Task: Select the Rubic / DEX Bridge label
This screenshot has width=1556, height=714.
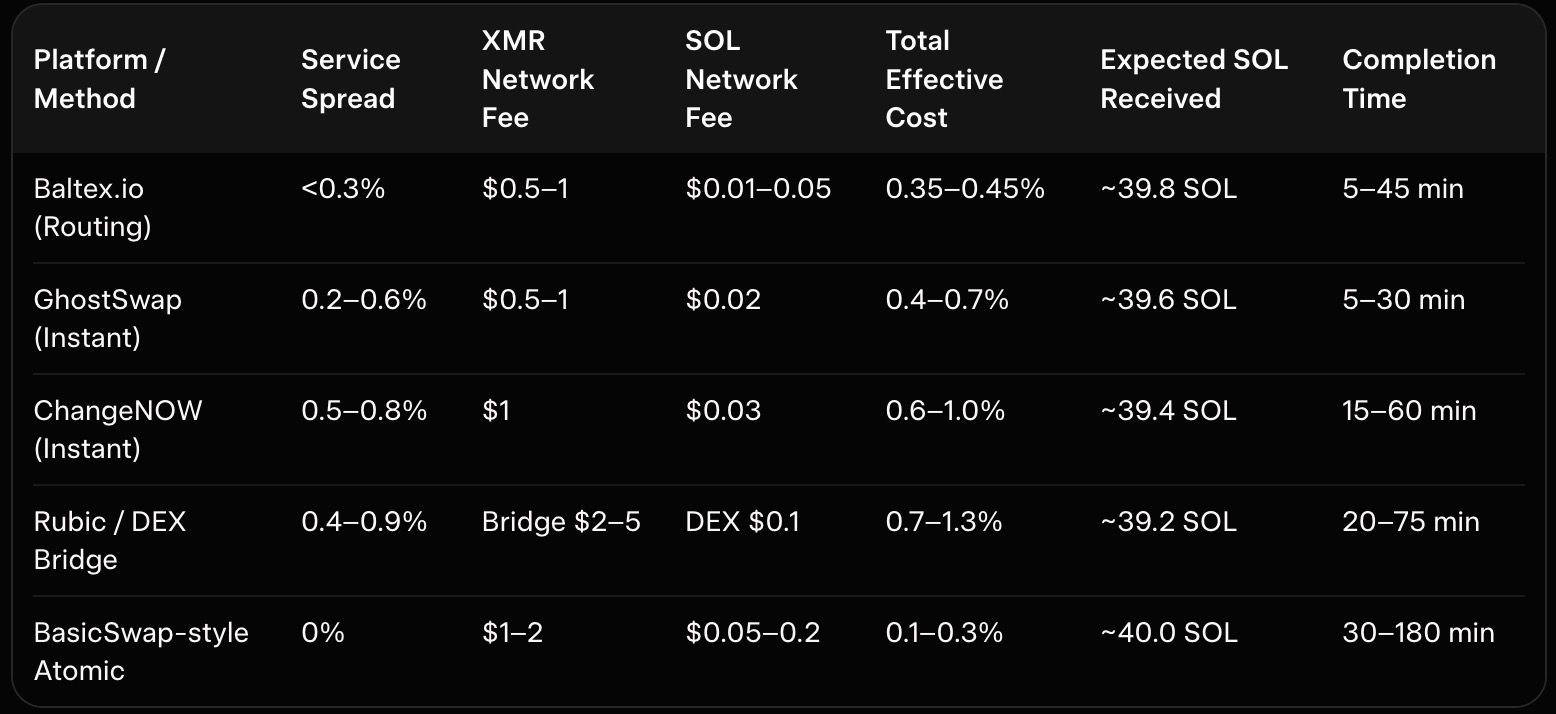Action: point(109,541)
